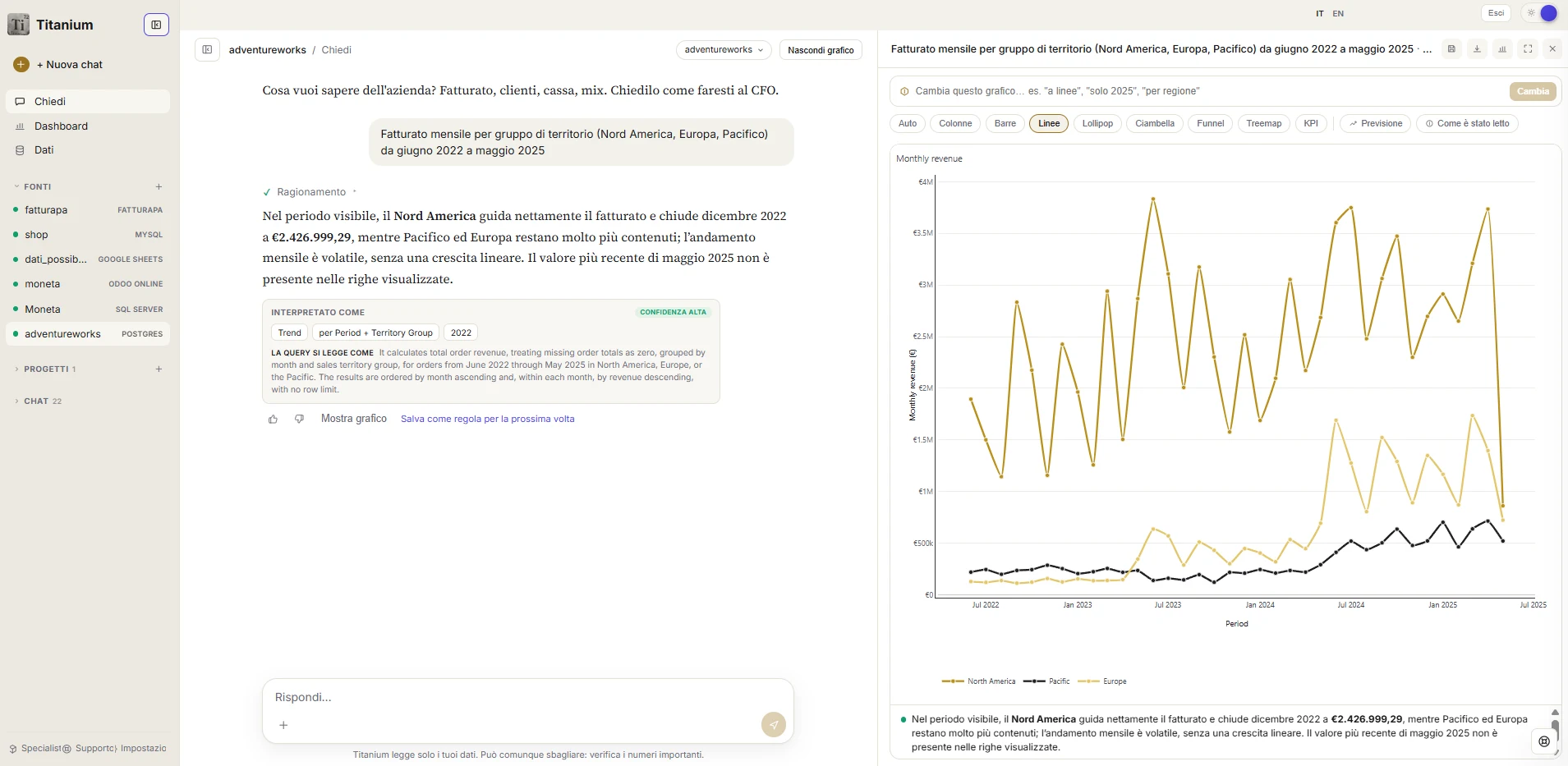This screenshot has width=1568, height=766.
Task: Click the bar chart icon in the chart header
Action: (x=1502, y=49)
